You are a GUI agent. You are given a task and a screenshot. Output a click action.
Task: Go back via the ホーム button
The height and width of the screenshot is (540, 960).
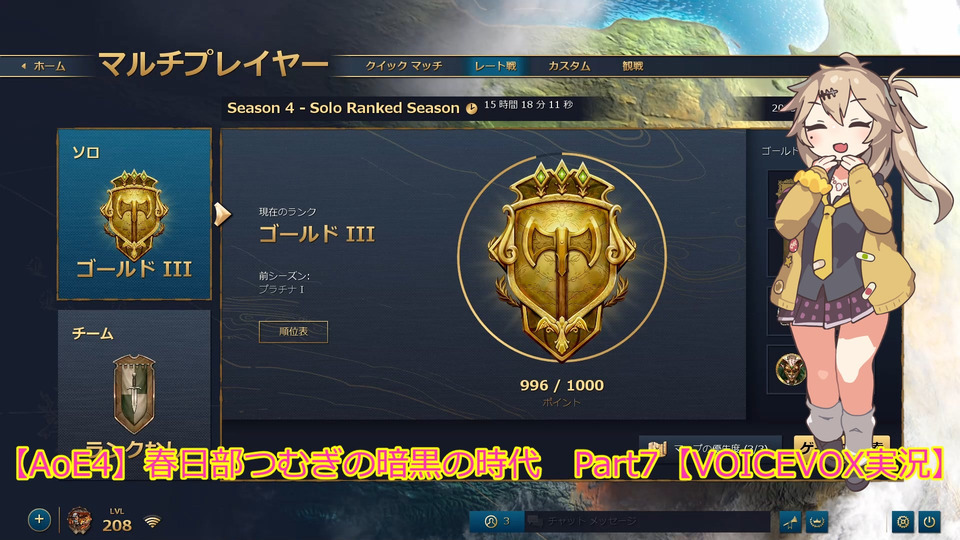43,66
